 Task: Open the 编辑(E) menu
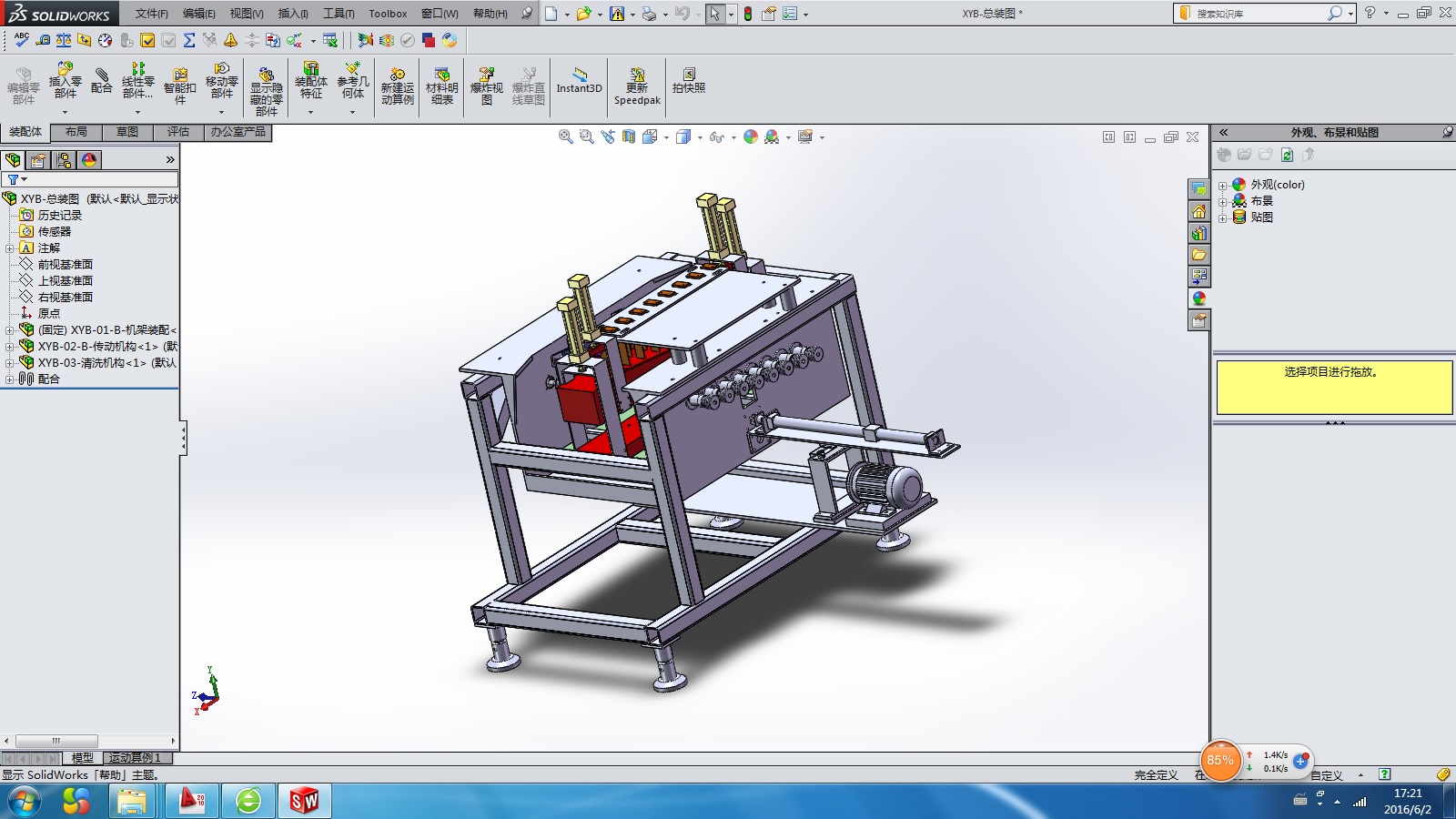pos(199,14)
